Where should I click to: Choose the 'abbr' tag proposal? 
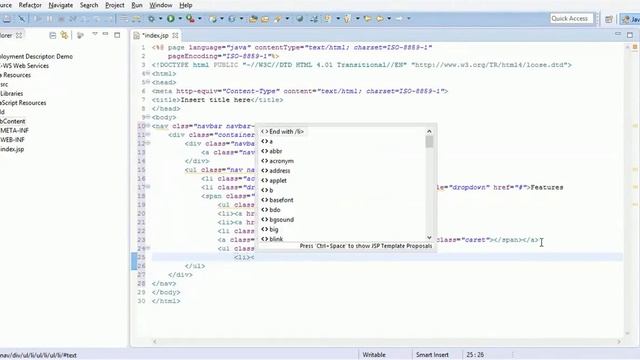tap(272, 151)
